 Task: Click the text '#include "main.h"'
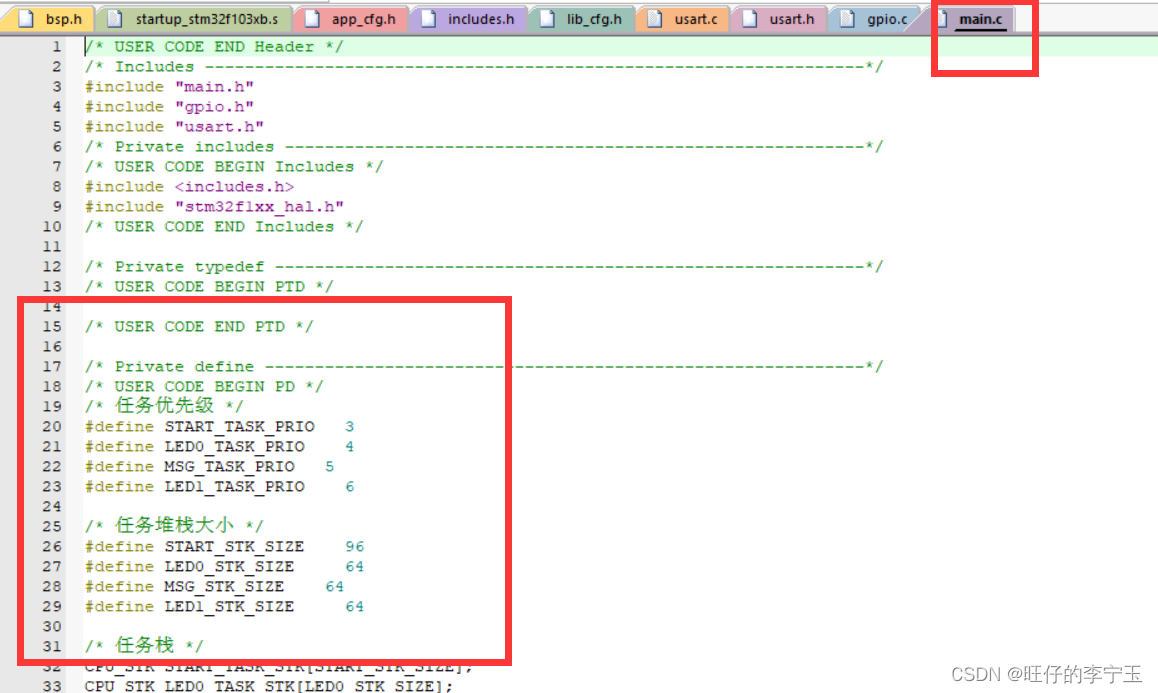[x=169, y=86]
